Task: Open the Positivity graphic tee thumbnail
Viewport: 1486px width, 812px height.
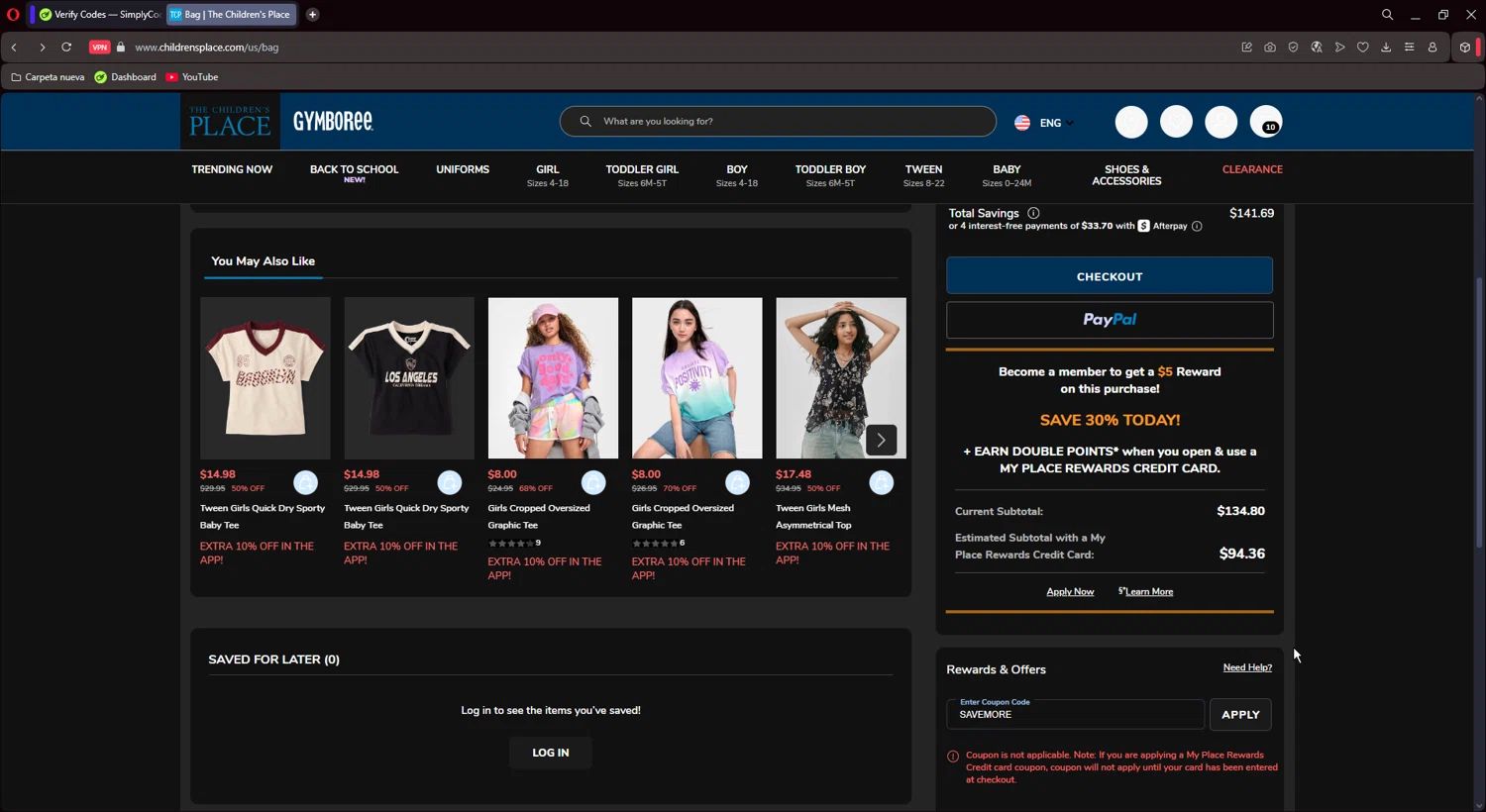Action: [697, 378]
